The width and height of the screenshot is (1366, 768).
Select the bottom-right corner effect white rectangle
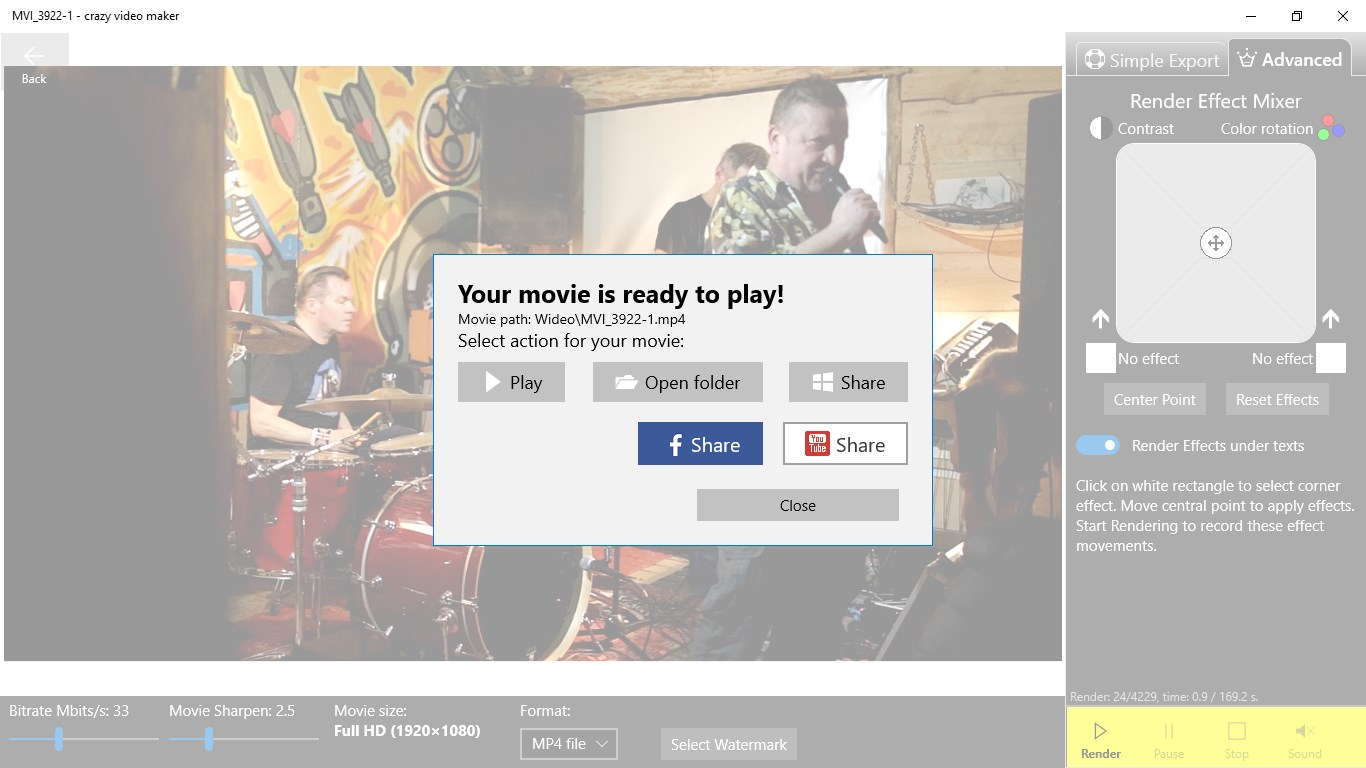pos(1331,358)
